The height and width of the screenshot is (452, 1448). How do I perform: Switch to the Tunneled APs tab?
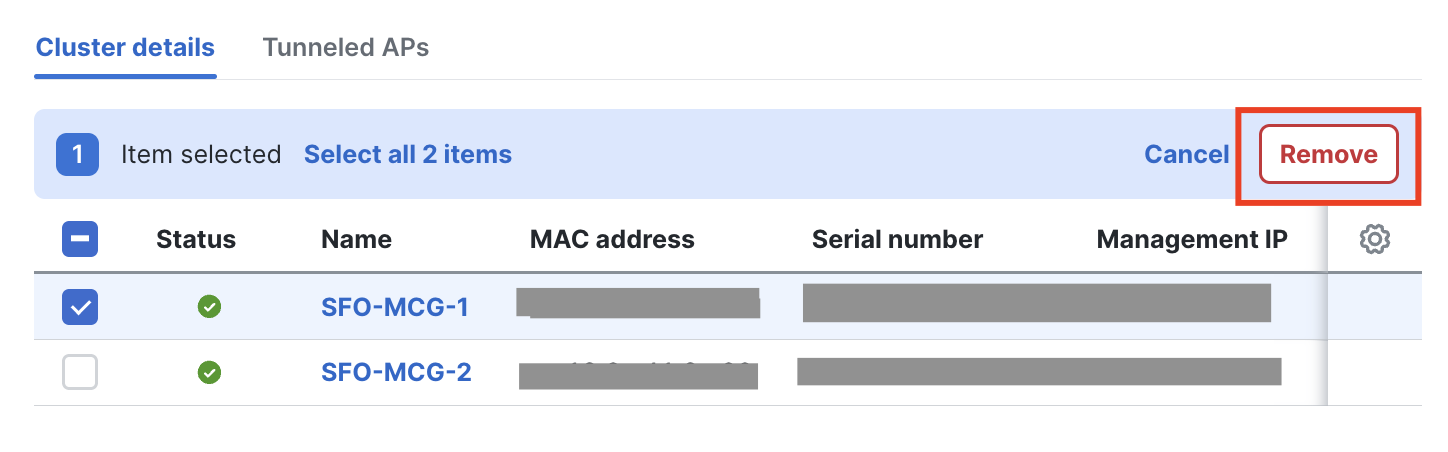click(x=346, y=47)
